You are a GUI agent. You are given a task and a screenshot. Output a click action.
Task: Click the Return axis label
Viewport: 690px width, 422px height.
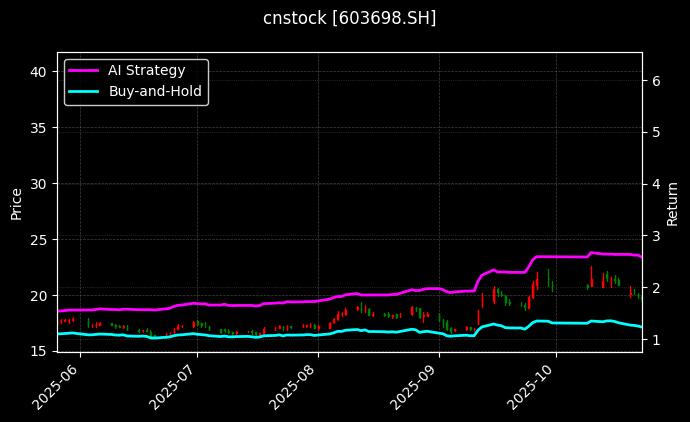tap(673, 202)
